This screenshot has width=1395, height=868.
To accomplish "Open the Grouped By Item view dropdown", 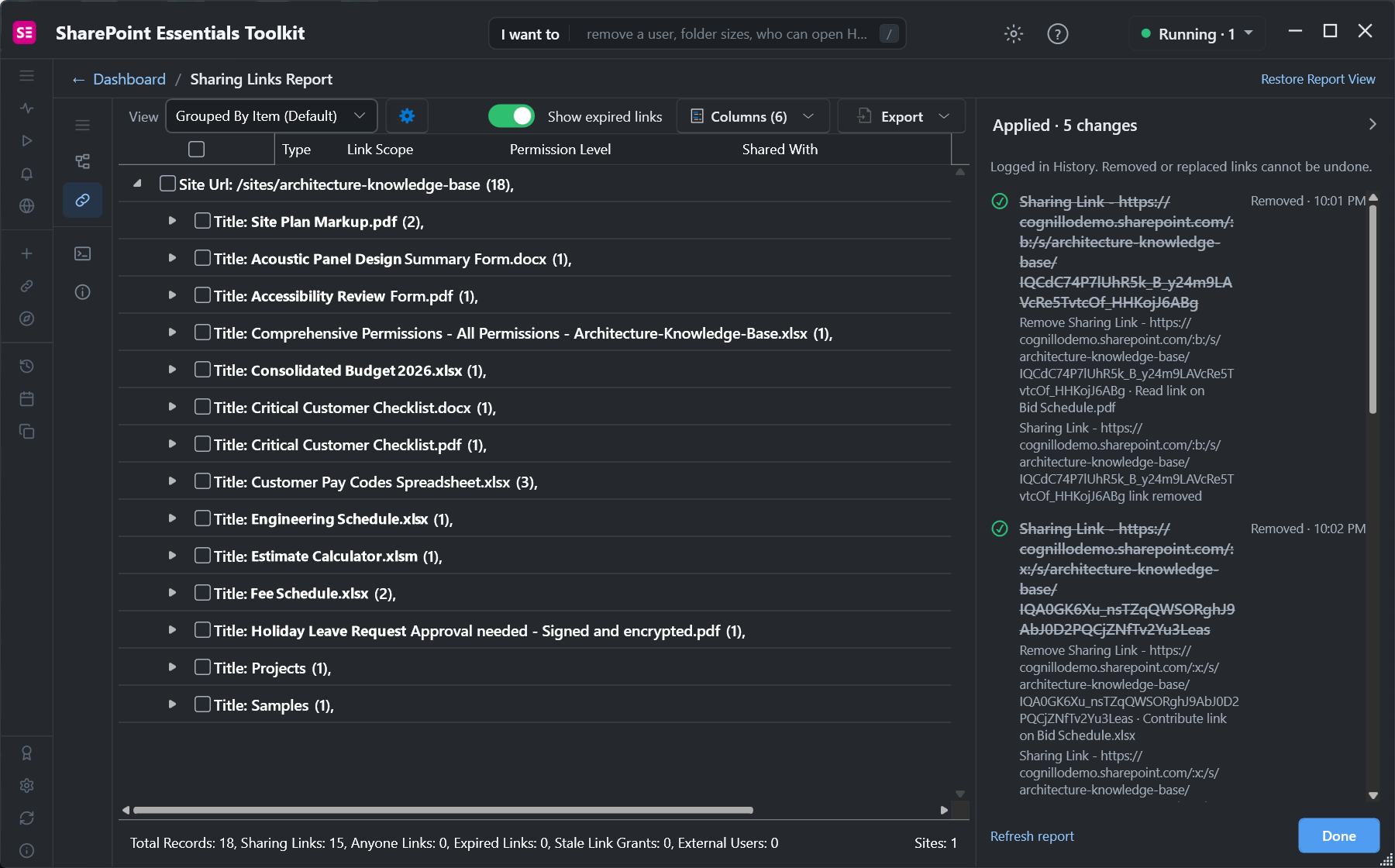I will point(271,116).
